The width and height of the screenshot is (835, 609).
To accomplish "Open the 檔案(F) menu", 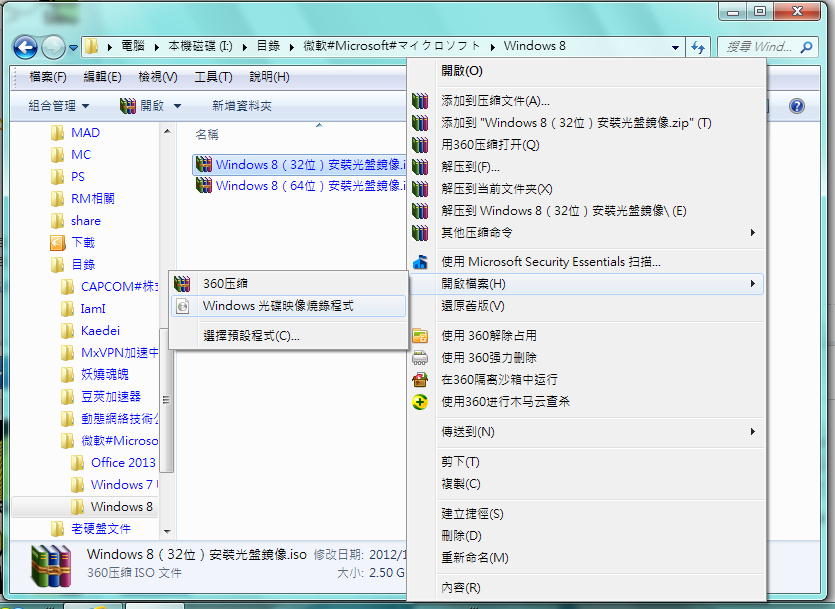I will [x=48, y=77].
